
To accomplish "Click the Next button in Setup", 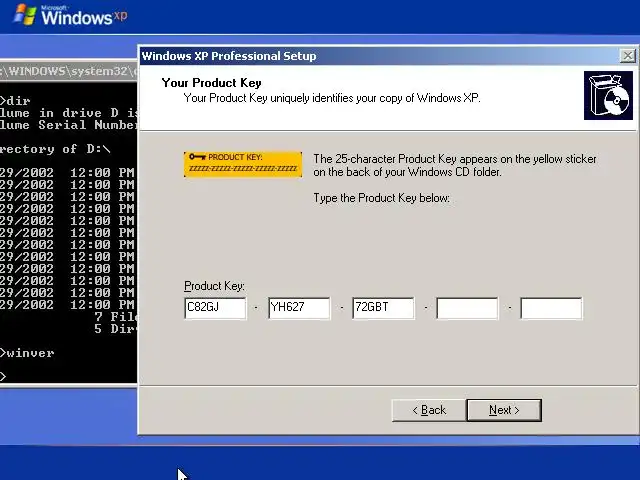I will coord(504,410).
